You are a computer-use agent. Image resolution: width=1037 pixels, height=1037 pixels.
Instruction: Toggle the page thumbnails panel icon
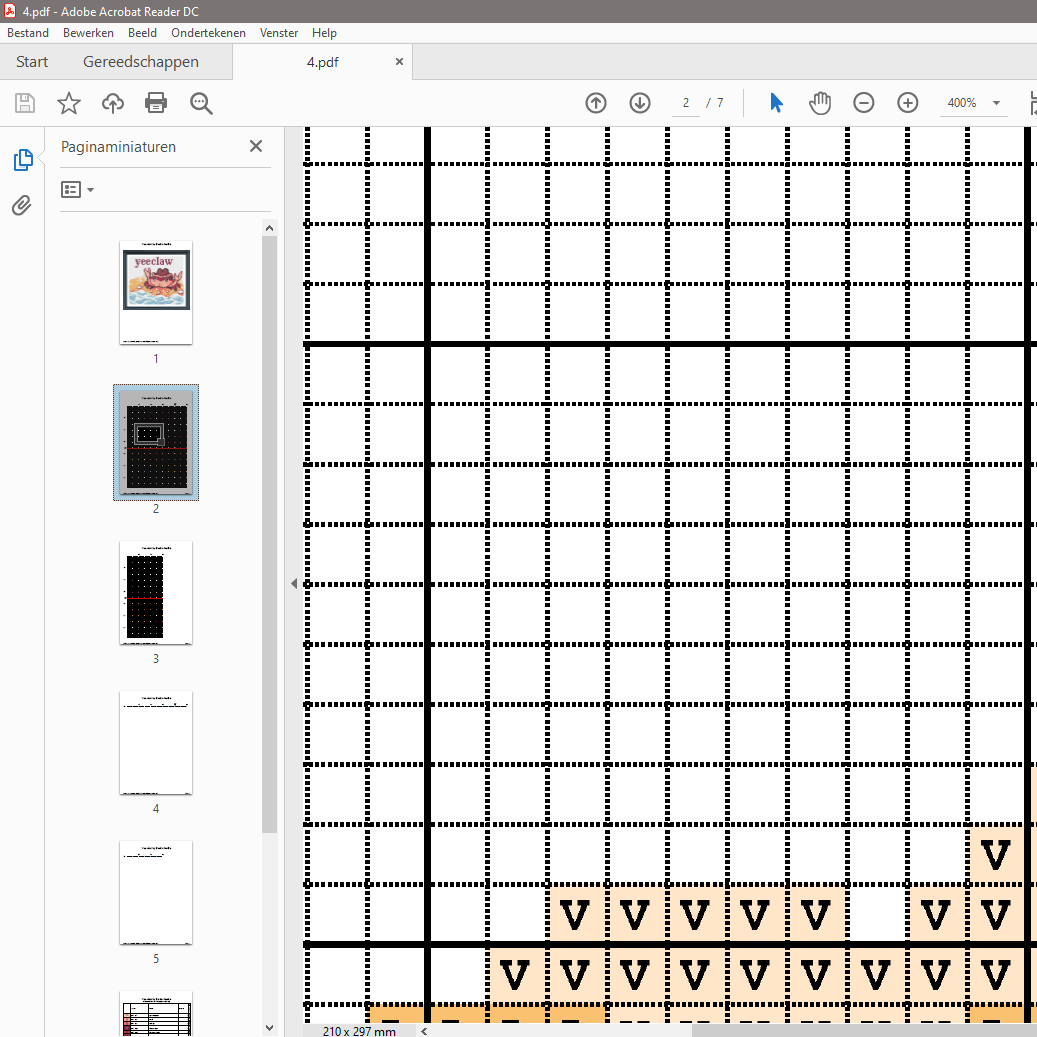(22, 160)
